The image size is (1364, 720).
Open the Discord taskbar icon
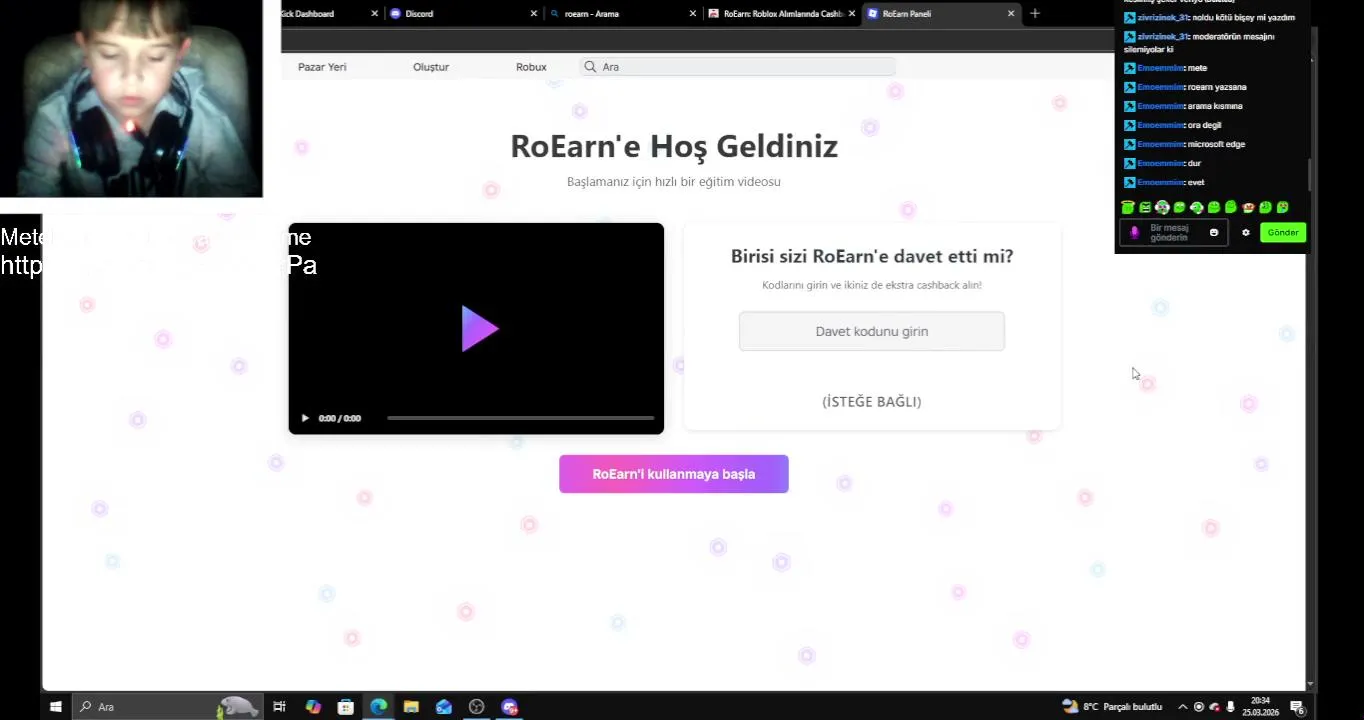tap(510, 707)
